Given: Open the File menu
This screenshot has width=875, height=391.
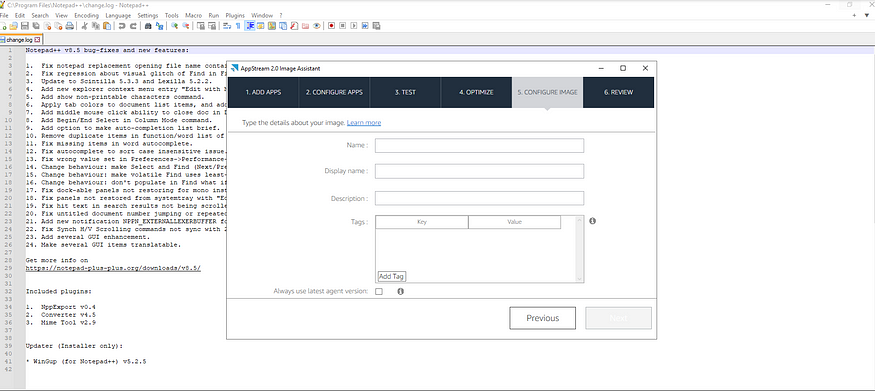Looking at the screenshot, I should [4, 16].
